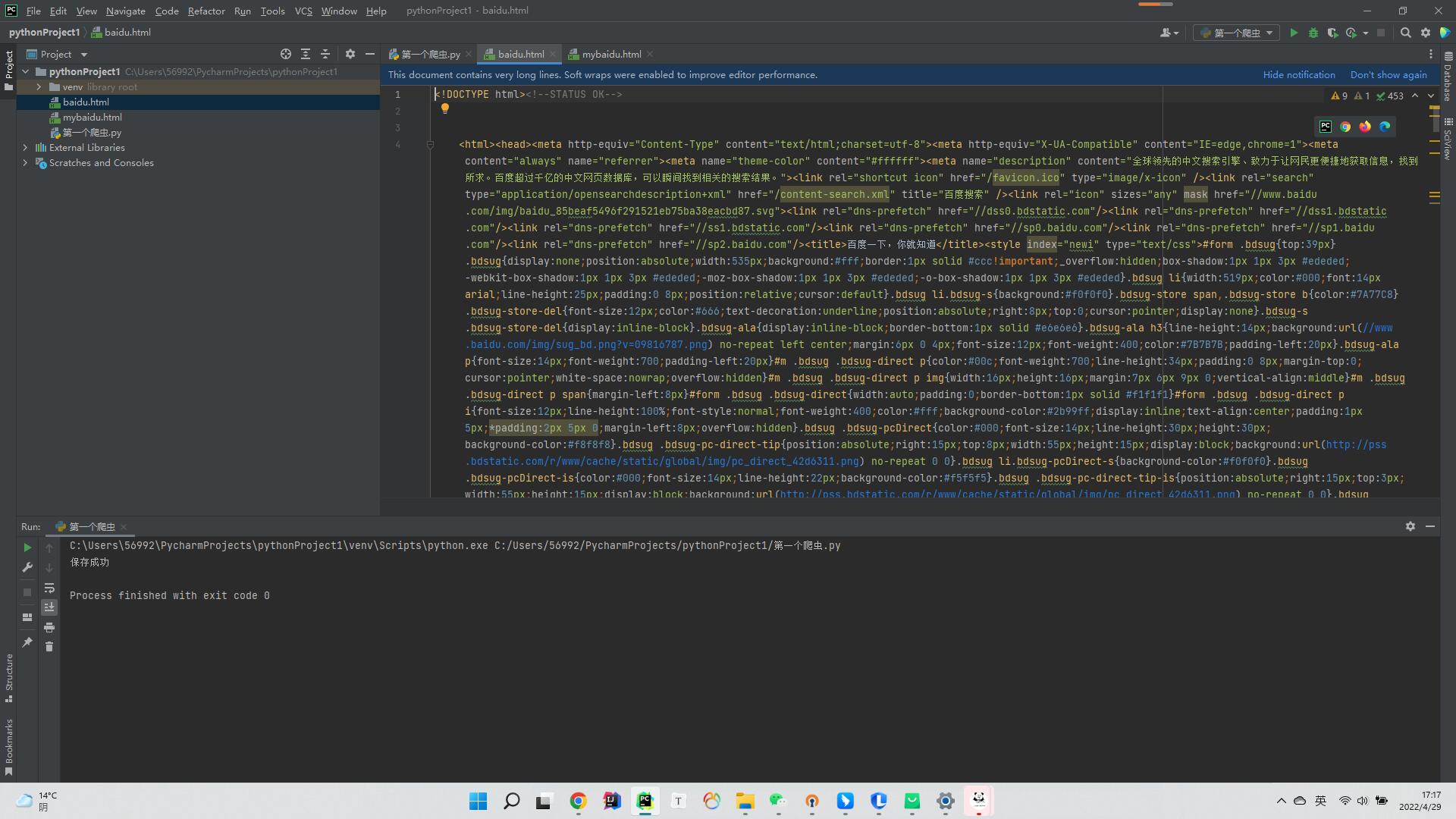The image size is (1456, 819).
Task: Click Don't show again link
Action: 1388,74
